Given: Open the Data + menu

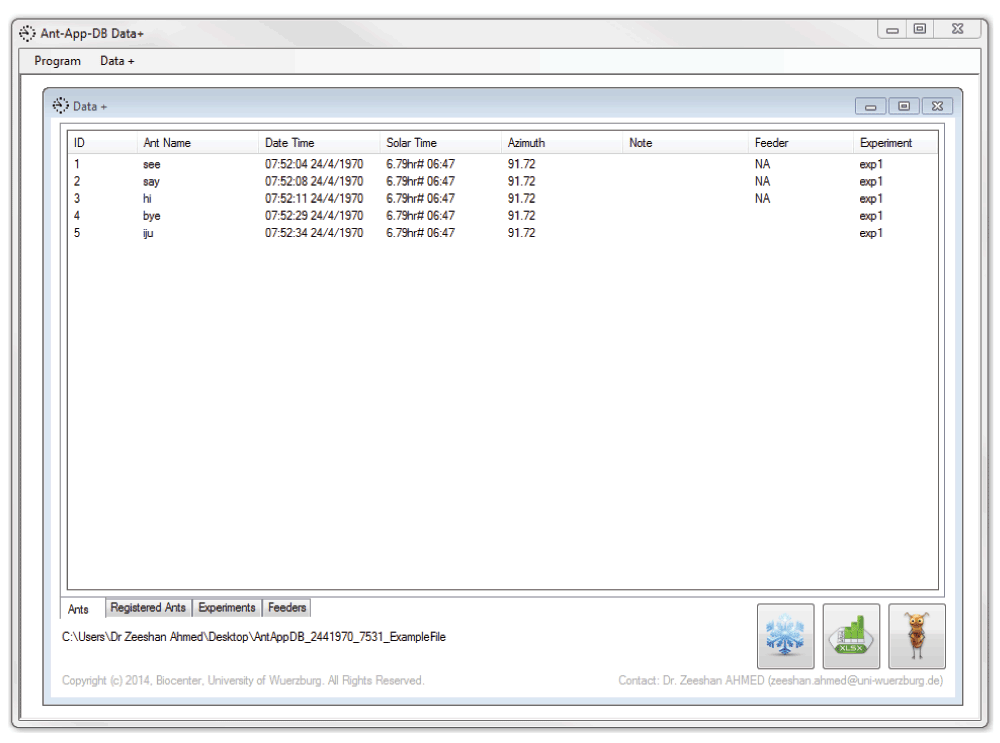Looking at the screenshot, I should coord(117,61).
